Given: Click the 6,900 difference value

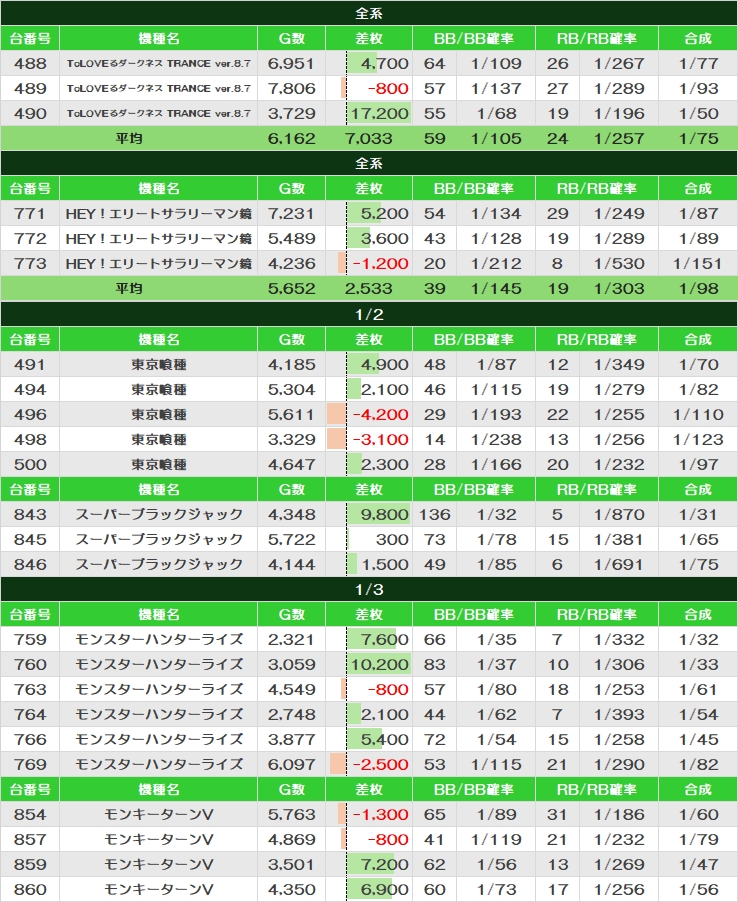Looking at the screenshot, I should 384,890.
